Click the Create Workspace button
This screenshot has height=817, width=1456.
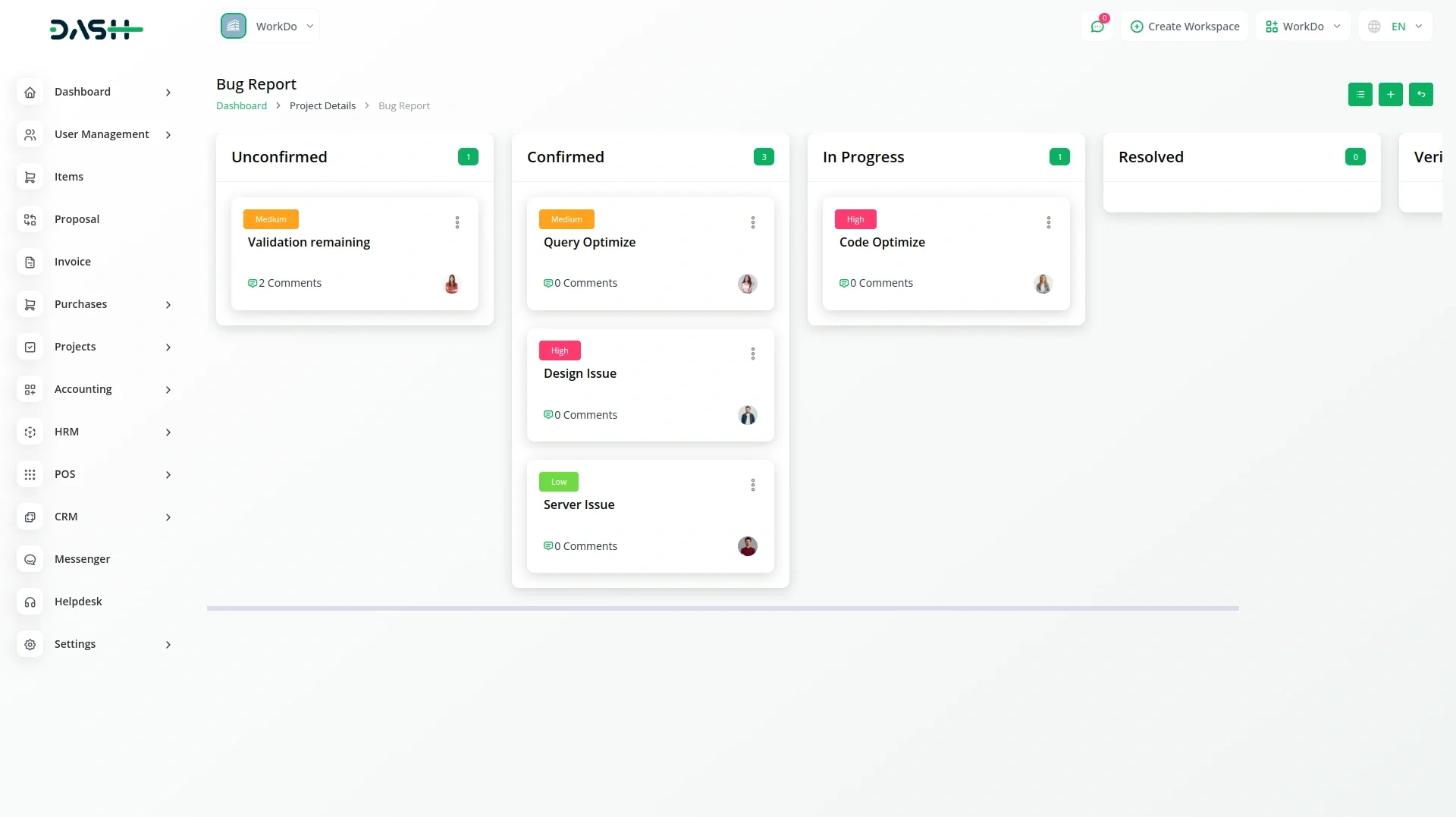1185,27
